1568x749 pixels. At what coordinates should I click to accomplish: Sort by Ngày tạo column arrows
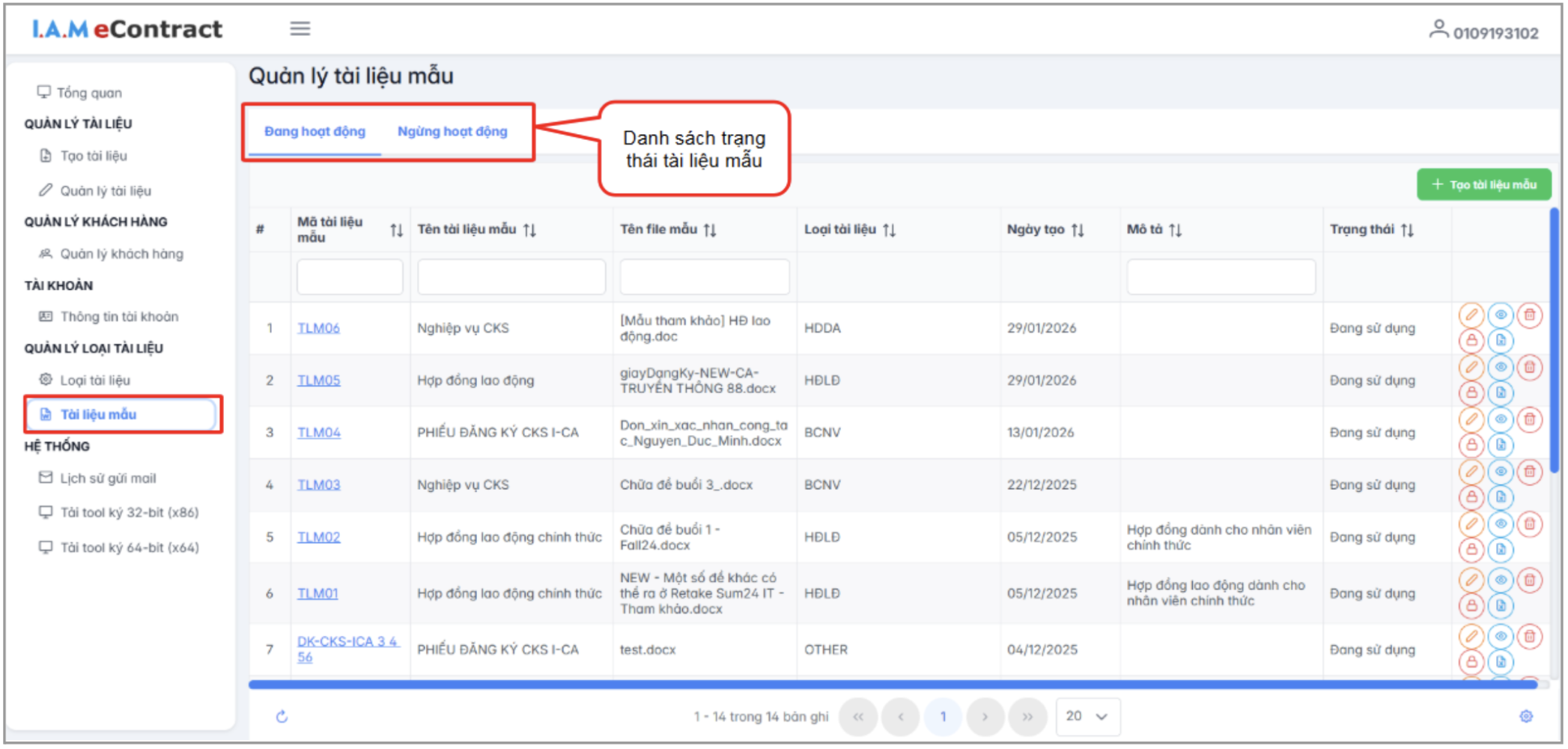[x=1078, y=230]
